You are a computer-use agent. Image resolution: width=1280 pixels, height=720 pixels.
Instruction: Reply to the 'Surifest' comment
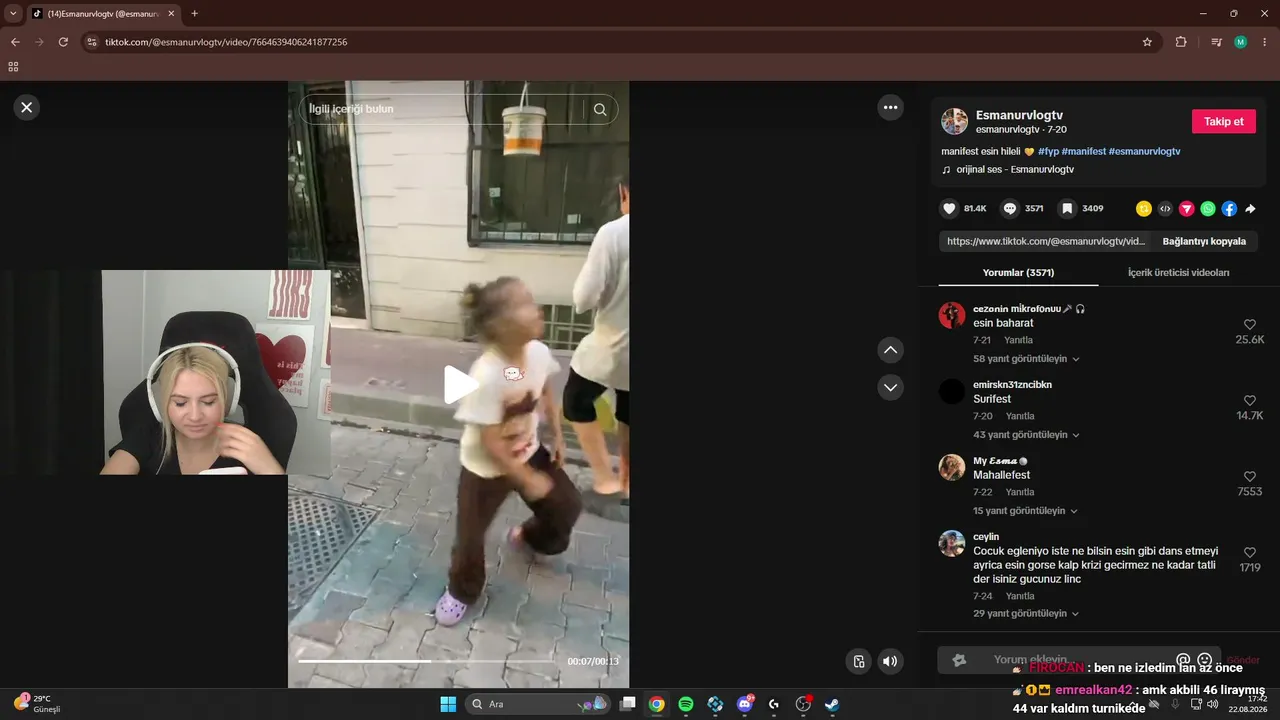tap(1020, 416)
